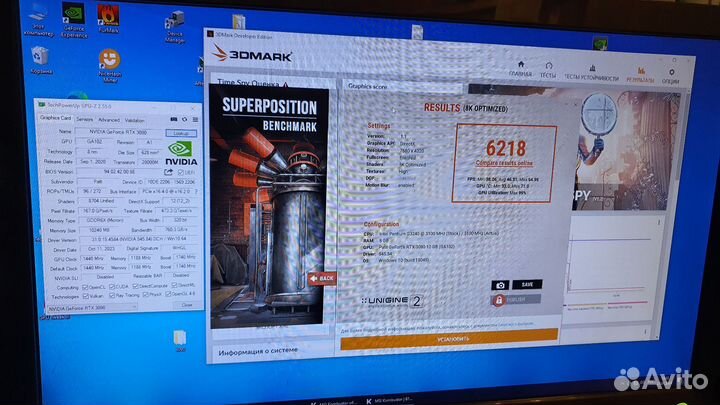Screen dimensions: 720x405
Task: Open the GPU selection dropdown in GPU-Z
Action: (x=100, y=310)
